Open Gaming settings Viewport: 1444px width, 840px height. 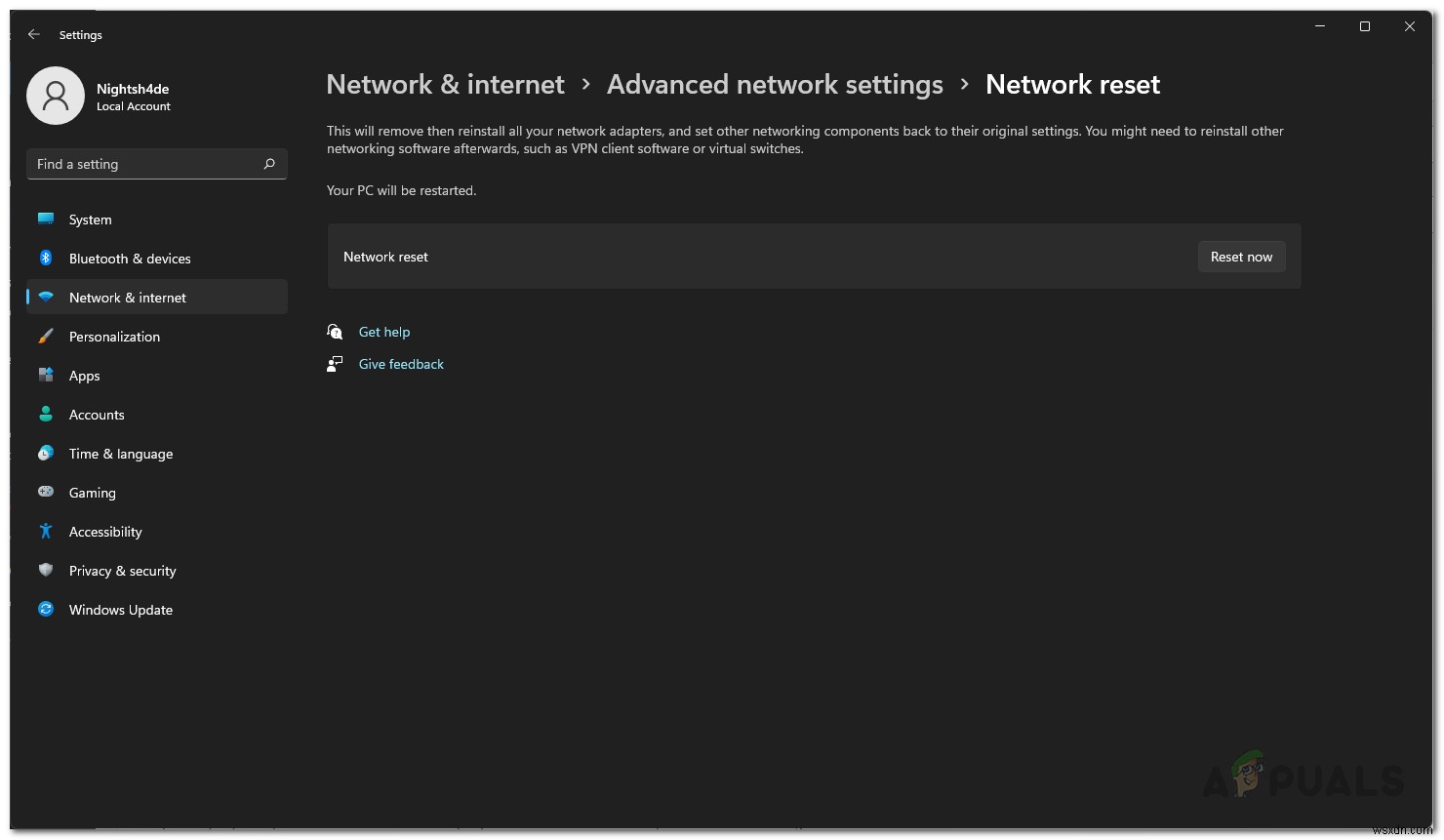(x=46, y=492)
